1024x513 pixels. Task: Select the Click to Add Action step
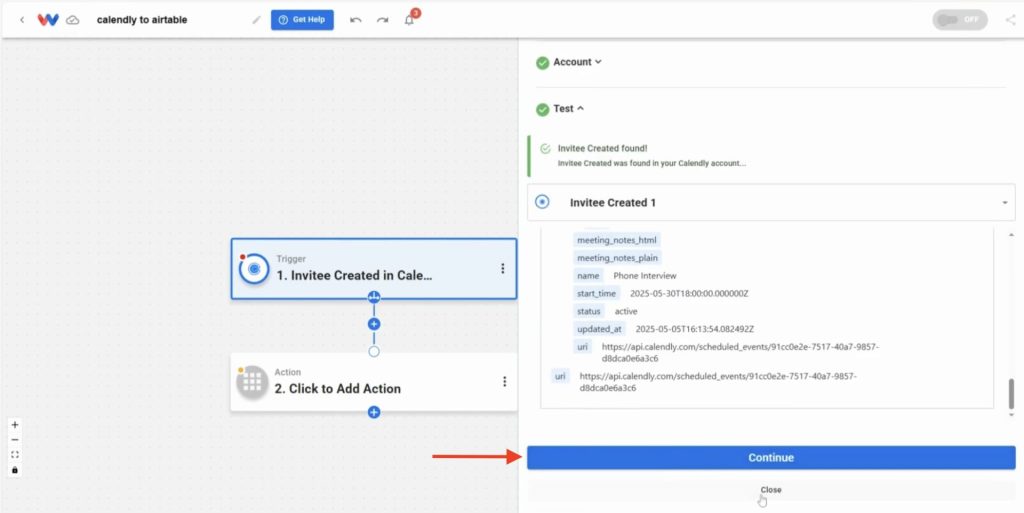(x=374, y=382)
